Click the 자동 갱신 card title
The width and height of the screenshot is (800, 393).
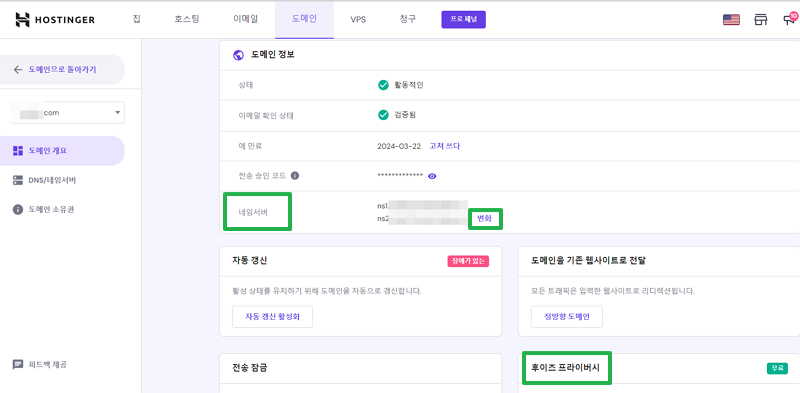coord(249,261)
